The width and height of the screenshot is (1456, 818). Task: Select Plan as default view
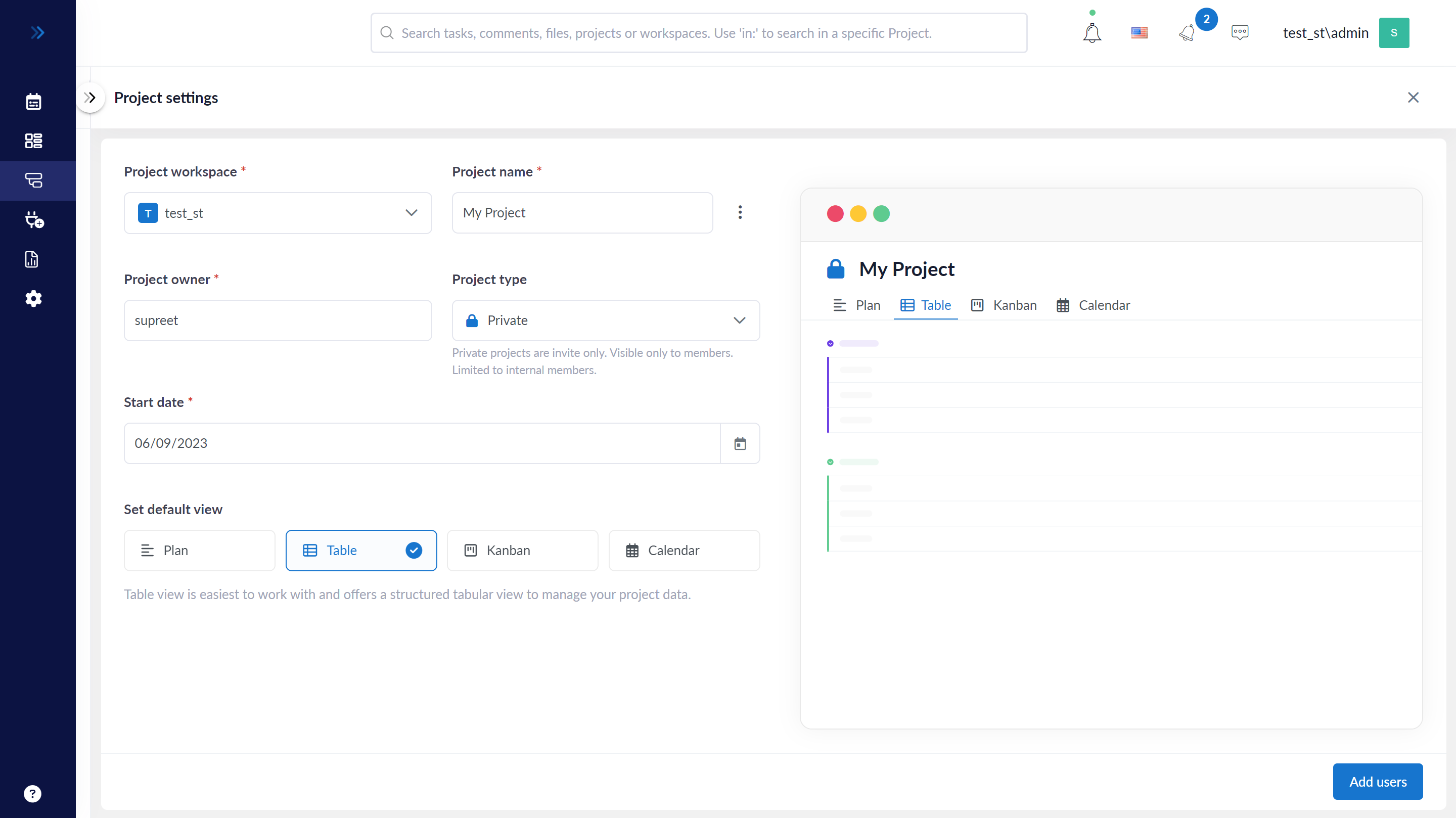pyautogui.click(x=200, y=551)
